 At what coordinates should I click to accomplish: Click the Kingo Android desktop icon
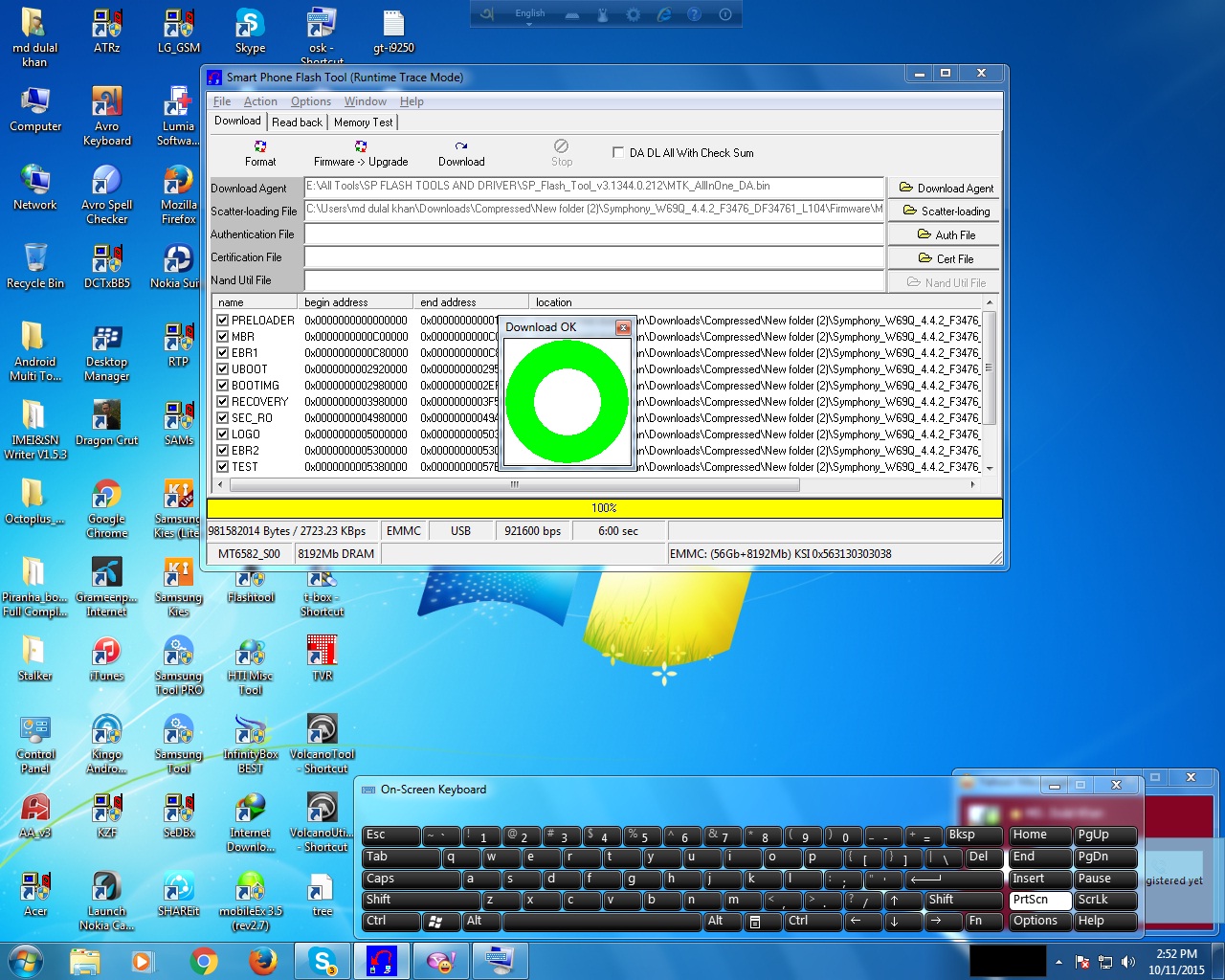point(106,745)
